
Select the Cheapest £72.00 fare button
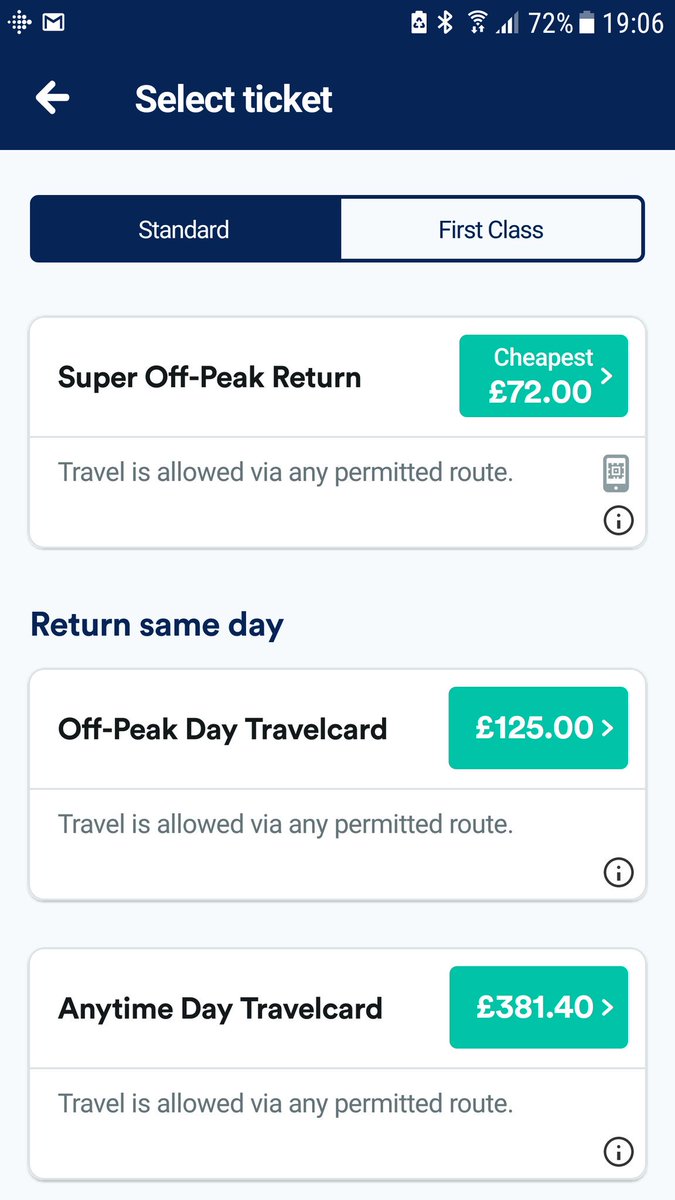(543, 376)
